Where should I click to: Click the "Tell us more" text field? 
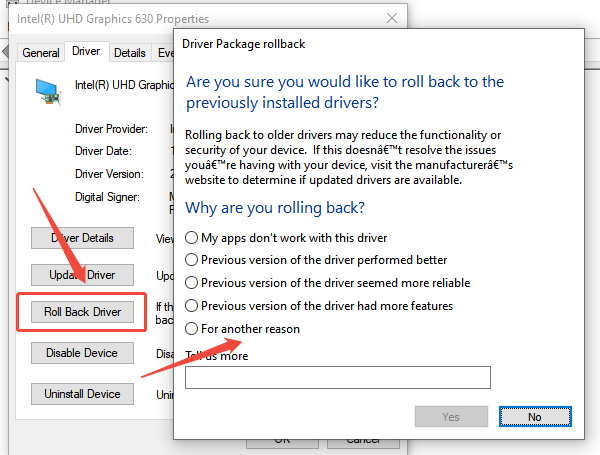338,377
